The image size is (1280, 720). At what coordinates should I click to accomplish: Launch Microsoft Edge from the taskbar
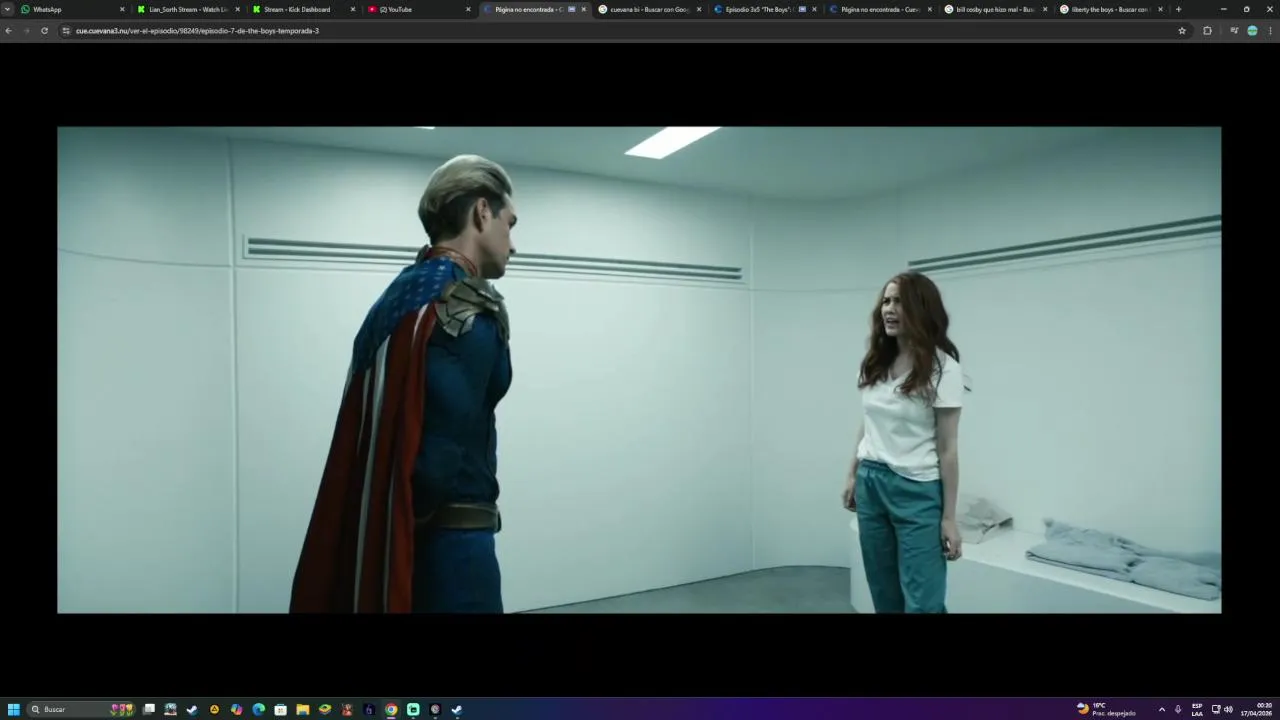pyautogui.click(x=258, y=709)
